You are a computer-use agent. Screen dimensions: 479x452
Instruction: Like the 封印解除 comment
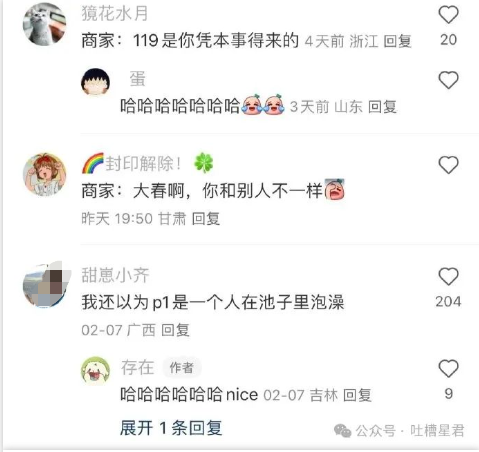pos(448,165)
